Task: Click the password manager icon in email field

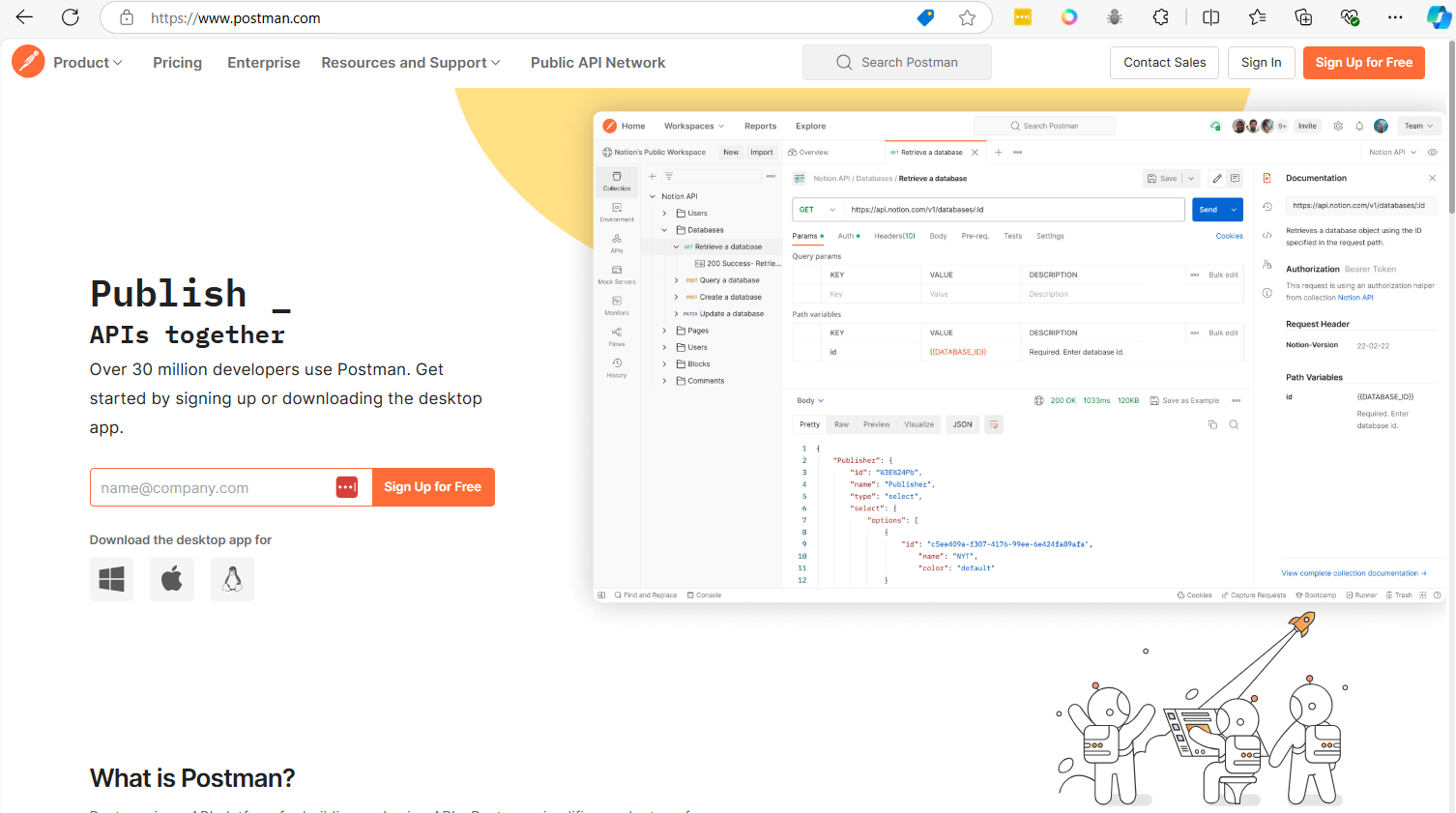Action: click(347, 487)
